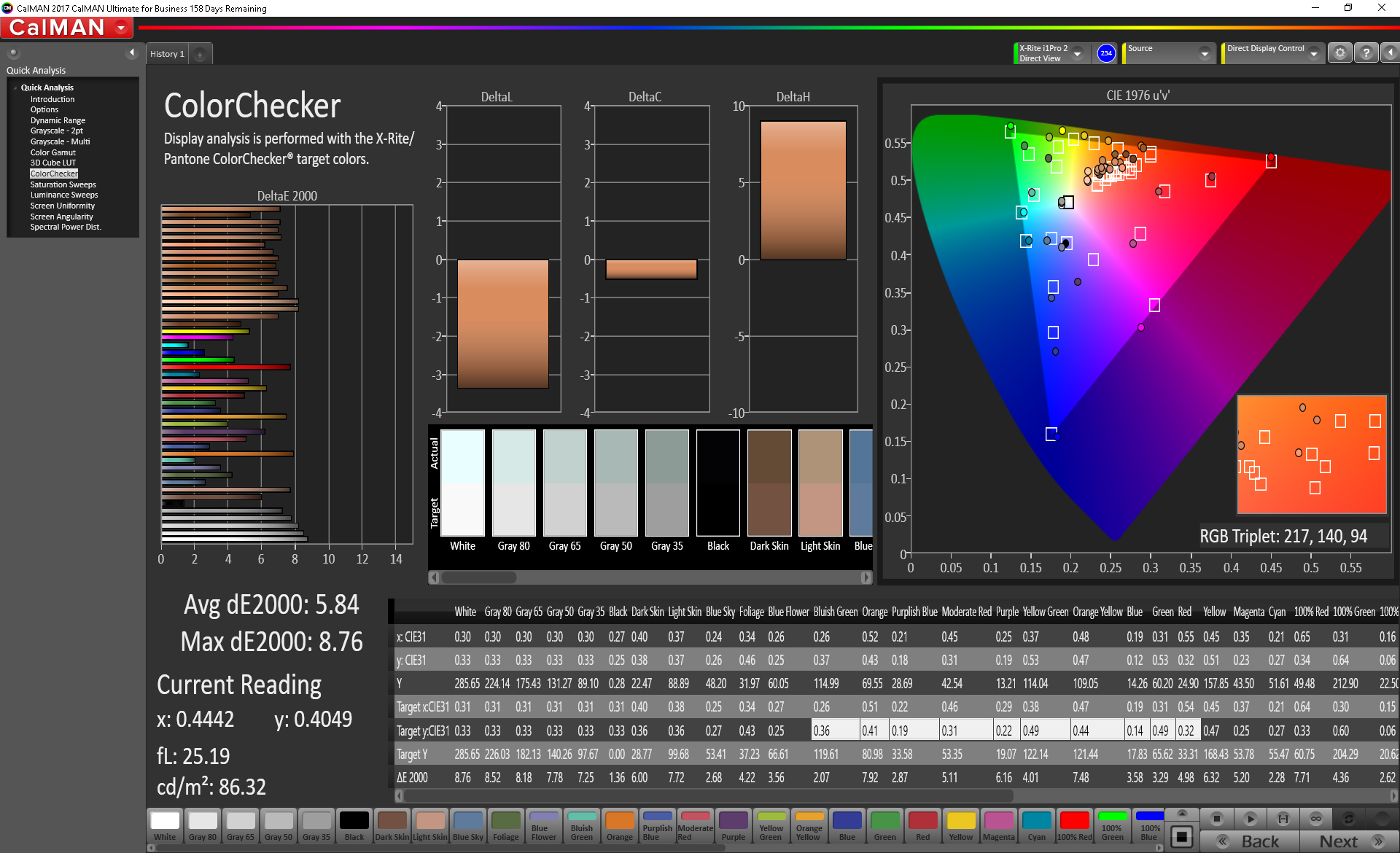
Task: Click the help question mark icon
Action: pos(1366,53)
